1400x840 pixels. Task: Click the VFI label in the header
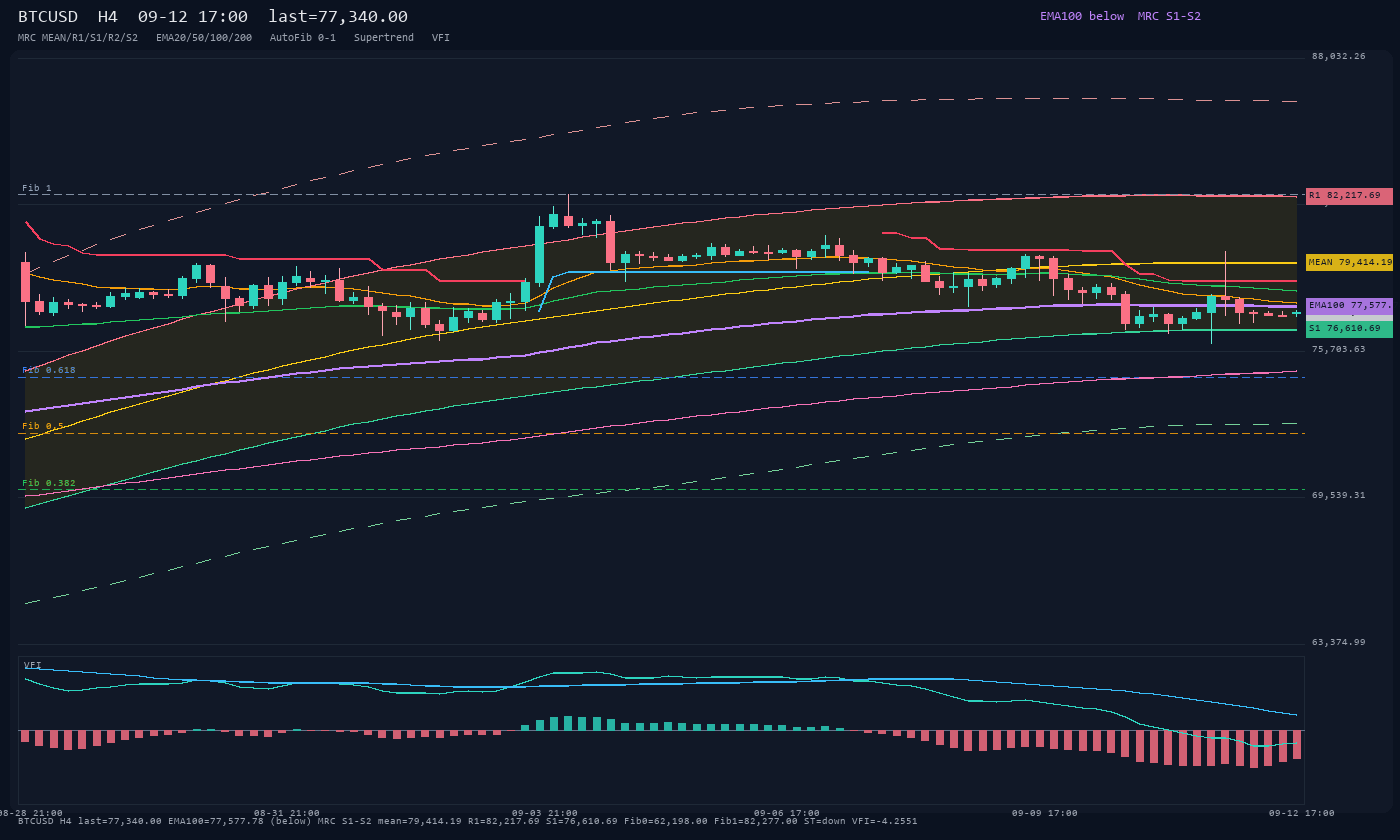441,38
